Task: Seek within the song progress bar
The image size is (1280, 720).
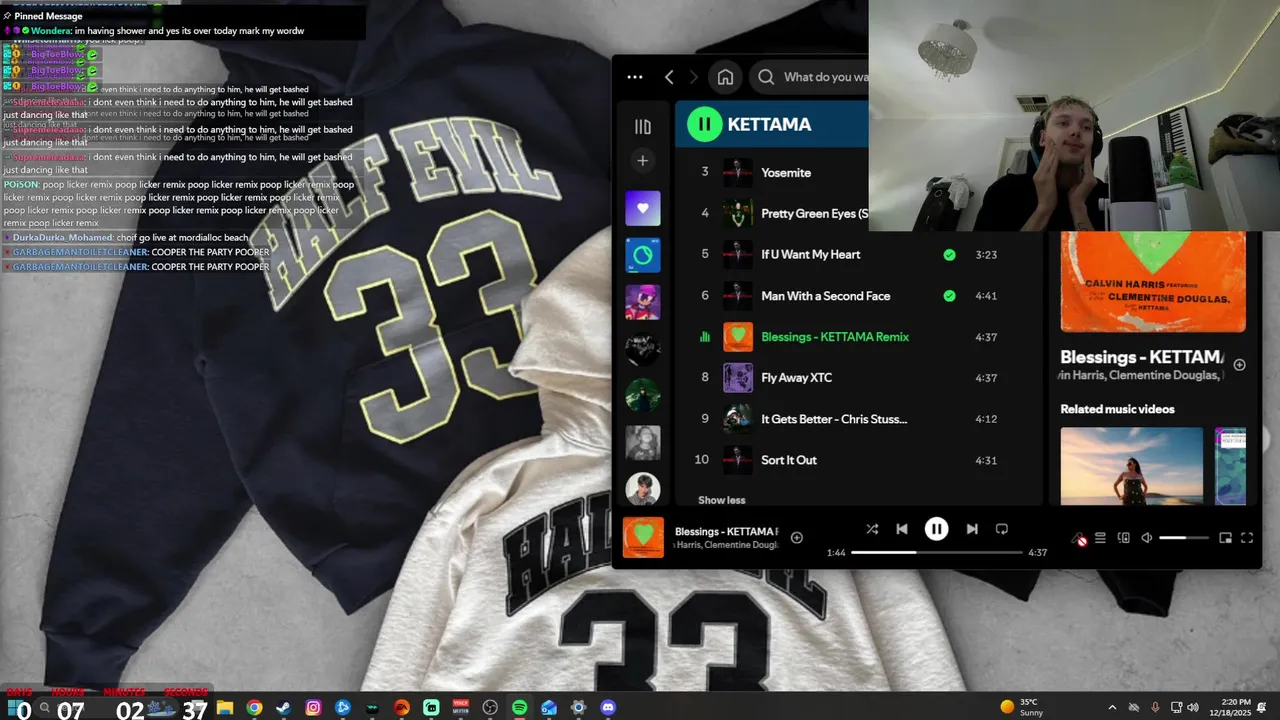Action: [x=937, y=552]
